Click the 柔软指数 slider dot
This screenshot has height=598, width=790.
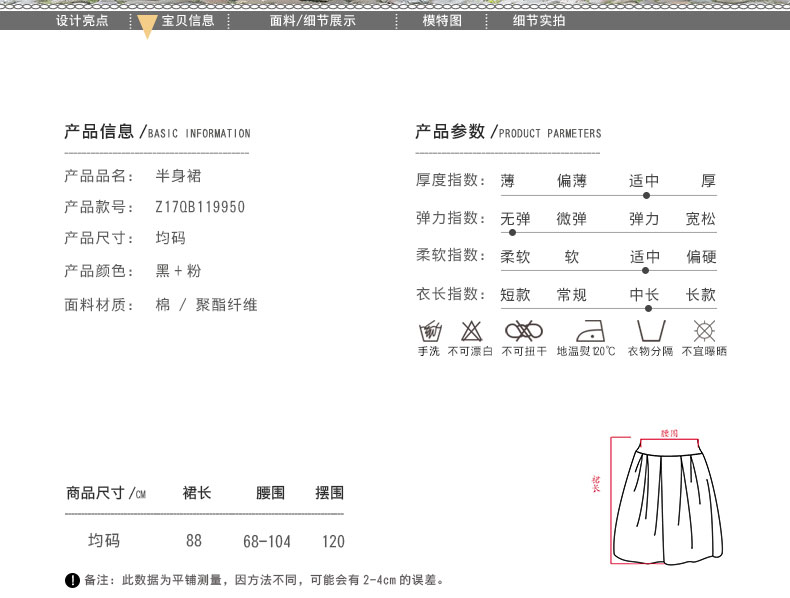click(x=645, y=271)
